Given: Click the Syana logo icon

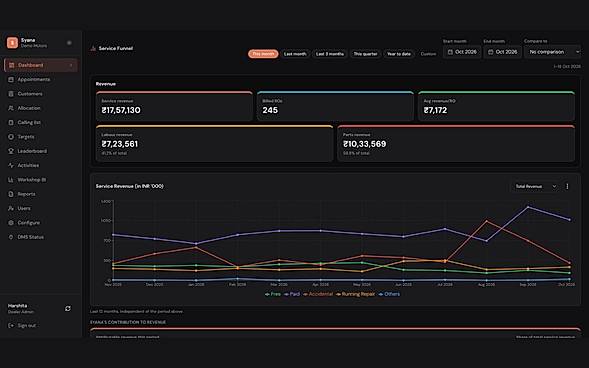Looking at the screenshot, I should (12, 43).
